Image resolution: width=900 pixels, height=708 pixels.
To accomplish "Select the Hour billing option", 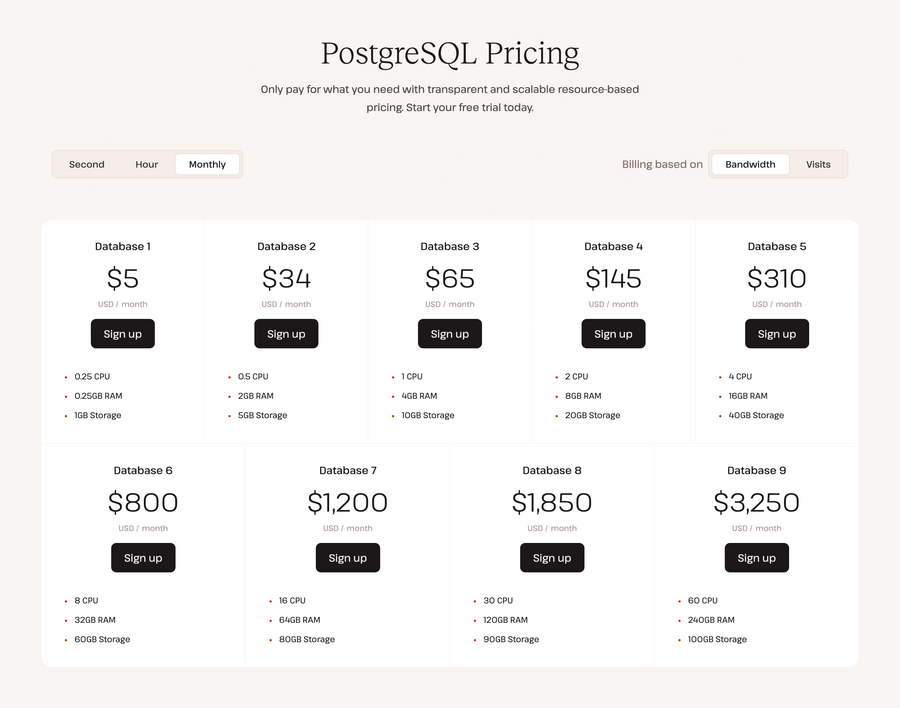I will (x=146, y=164).
